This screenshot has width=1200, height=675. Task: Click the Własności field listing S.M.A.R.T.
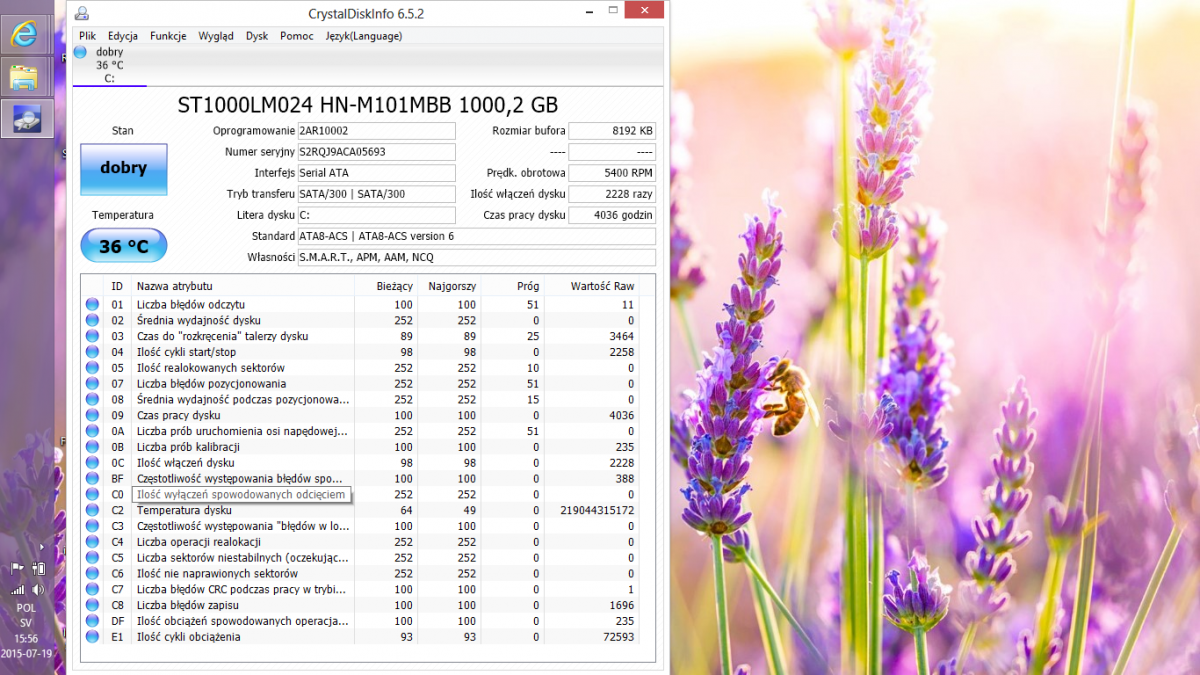[476, 257]
